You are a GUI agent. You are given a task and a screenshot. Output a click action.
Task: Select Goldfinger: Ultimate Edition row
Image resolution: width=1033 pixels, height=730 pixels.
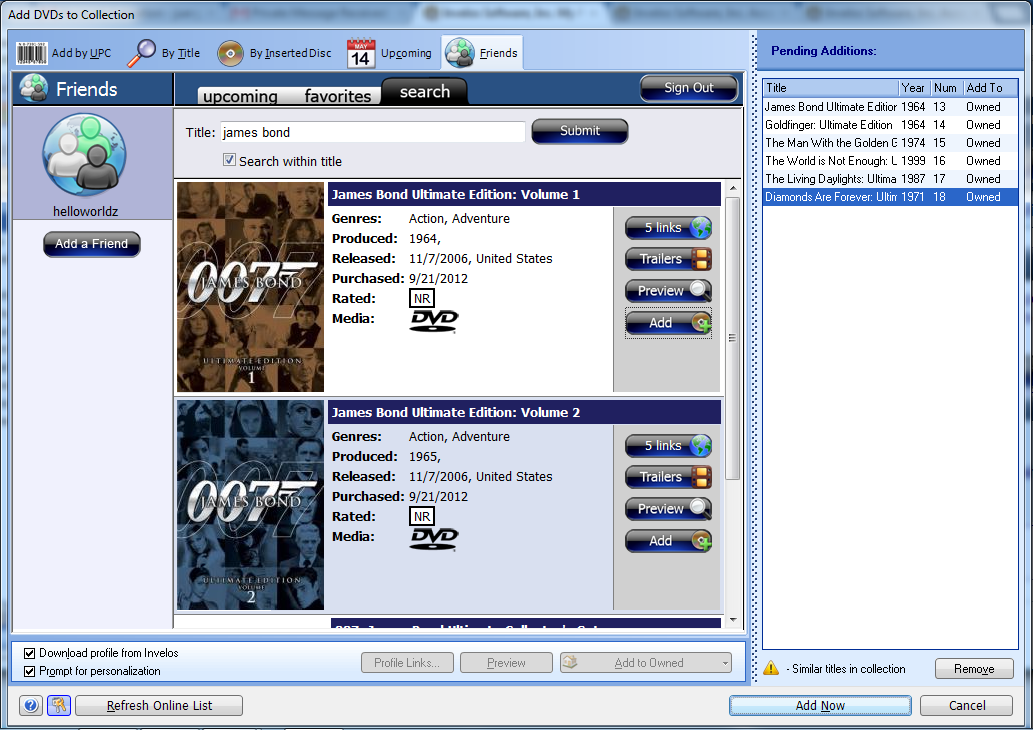point(890,125)
